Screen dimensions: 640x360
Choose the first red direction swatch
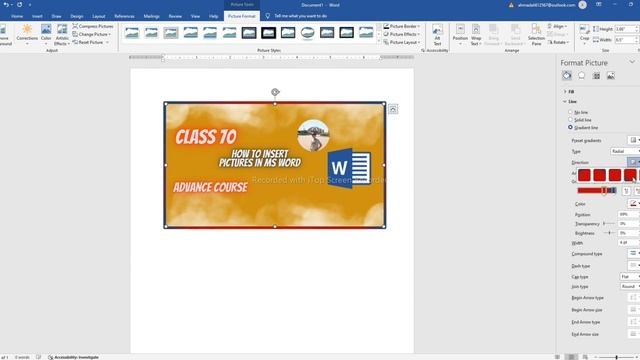pyautogui.click(x=584, y=175)
